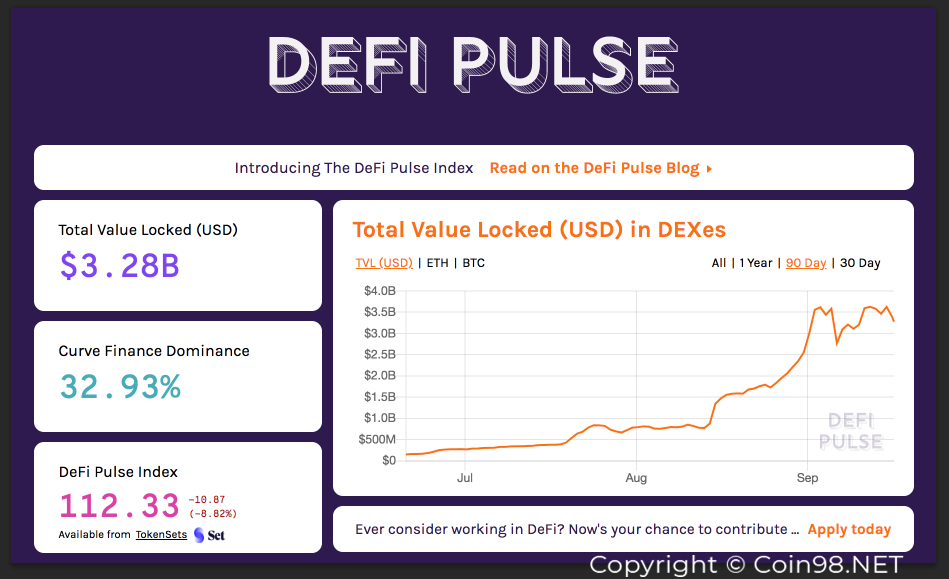The width and height of the screenshot is (949, 579).
Task: Click the arrow after DeFi Pulse Blog link
Action: (709, 169)
